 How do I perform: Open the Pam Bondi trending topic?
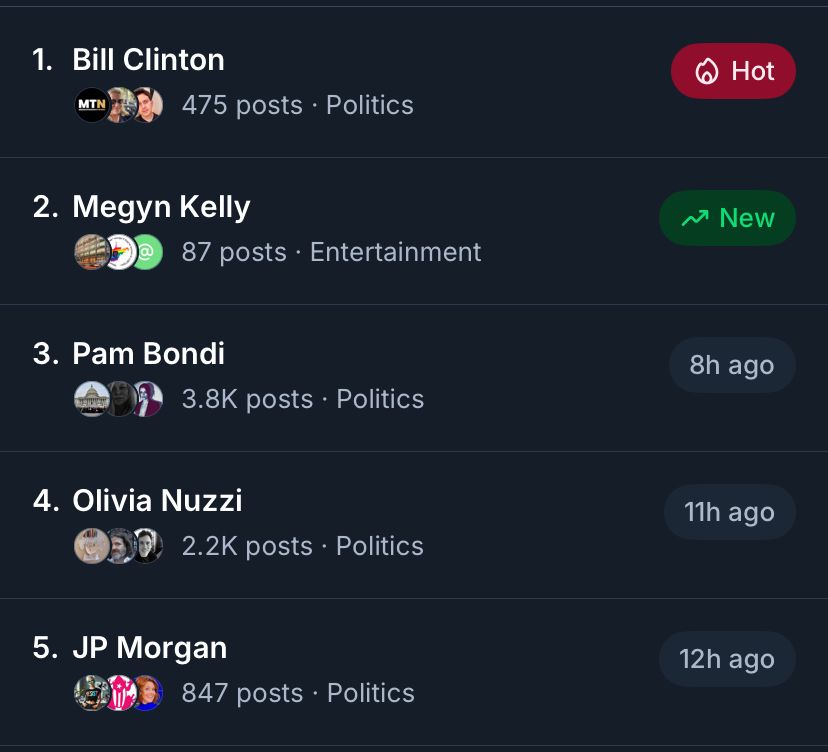coord(148,354)
